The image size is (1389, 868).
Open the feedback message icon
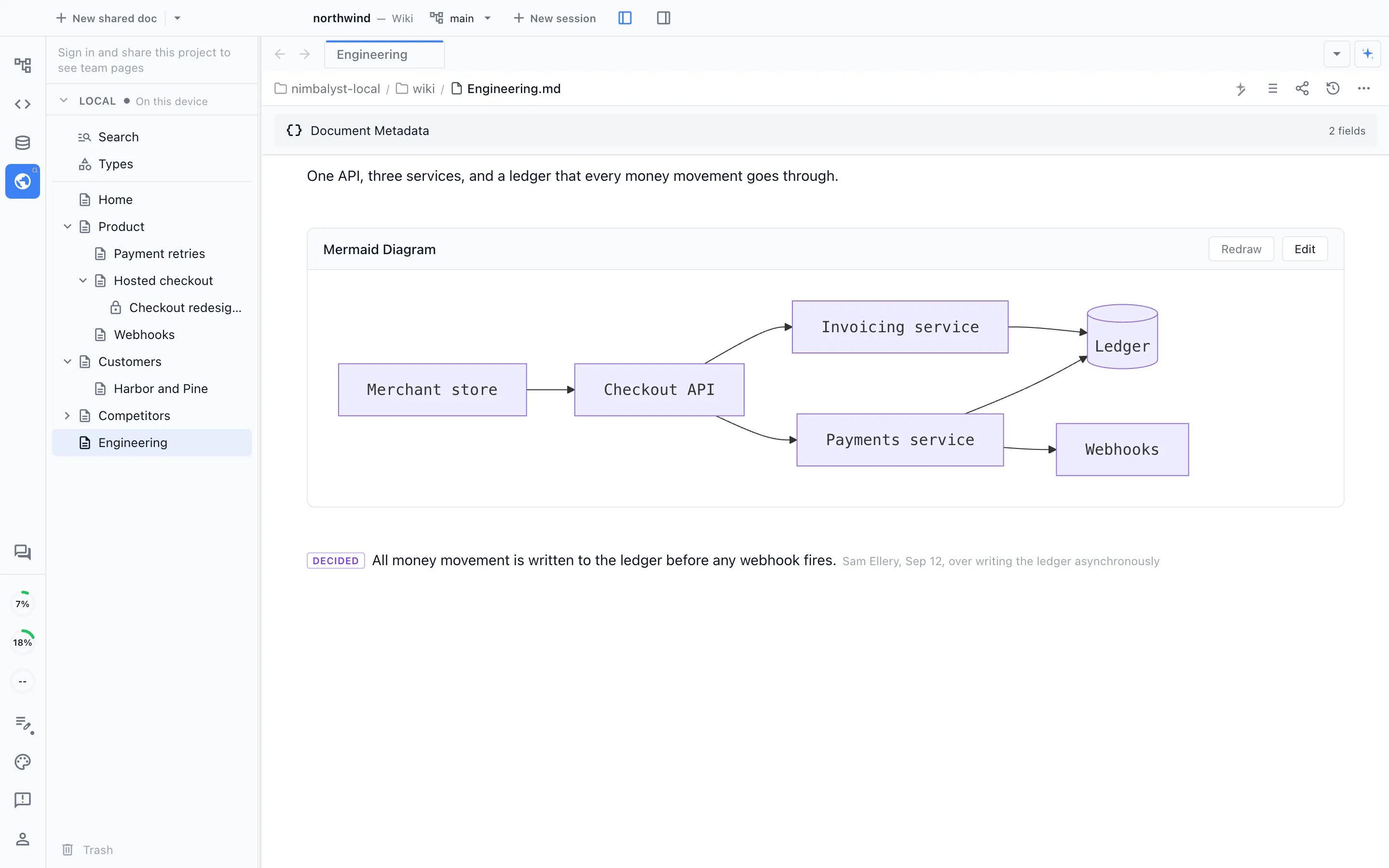point(22,800)
